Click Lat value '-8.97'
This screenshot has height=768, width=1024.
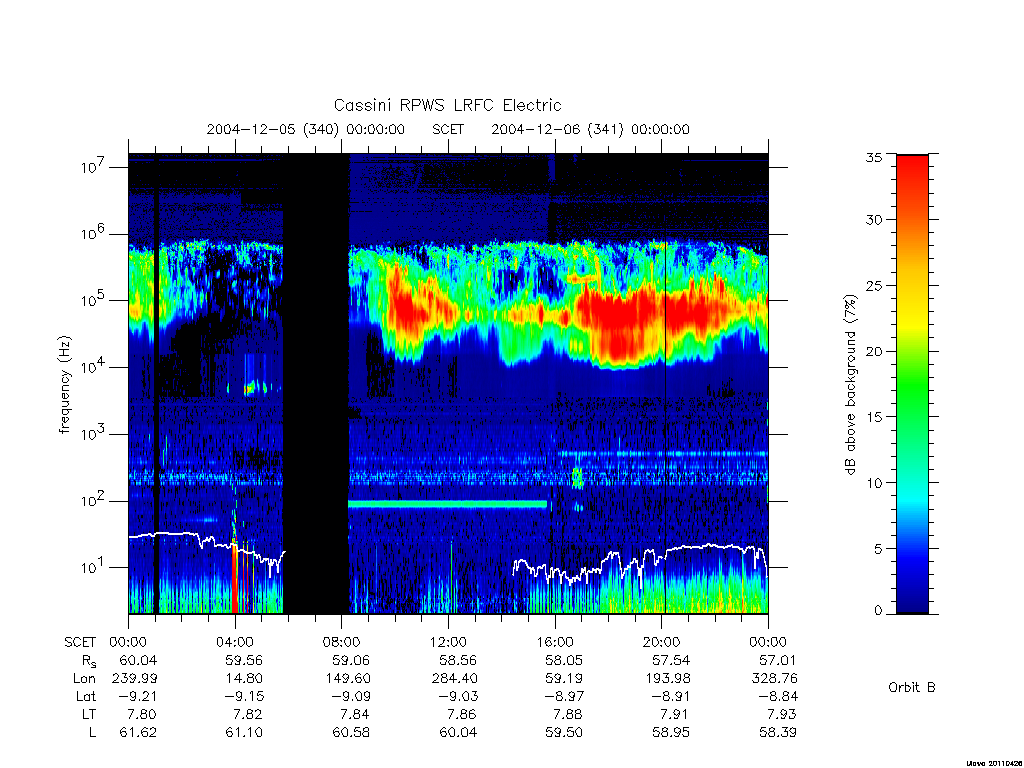[564, 696]
